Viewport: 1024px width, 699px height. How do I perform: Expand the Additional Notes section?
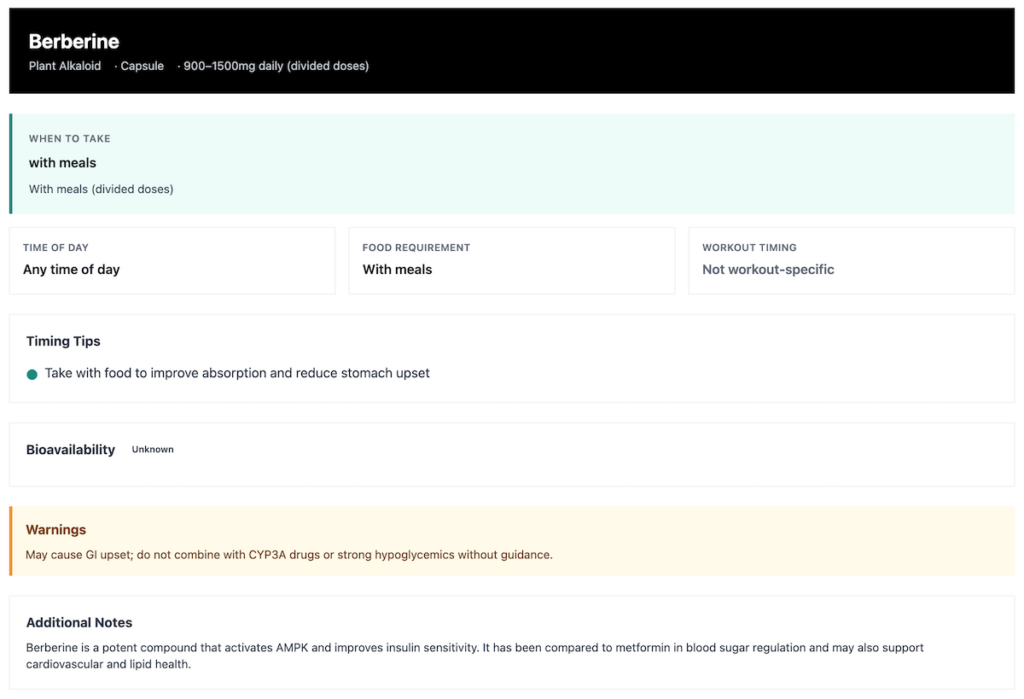pyautogui.click(x=512, y=638)
